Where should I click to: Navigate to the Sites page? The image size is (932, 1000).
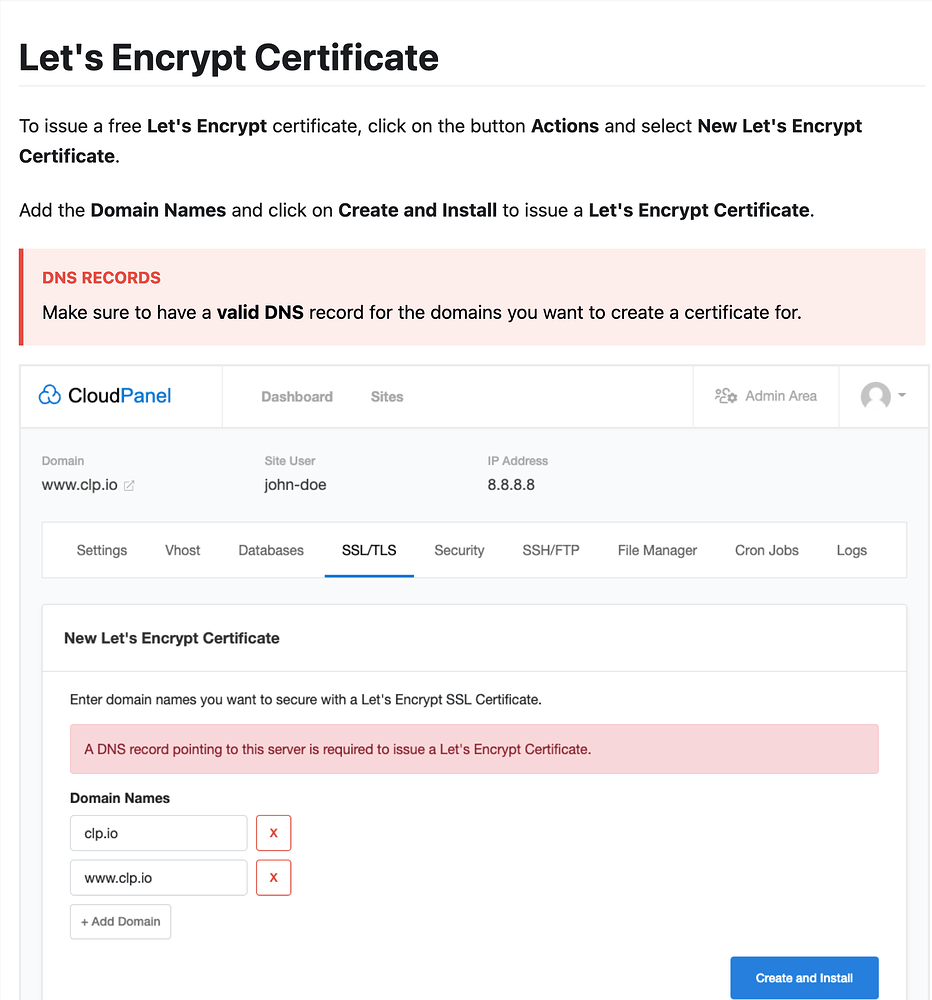387,396
